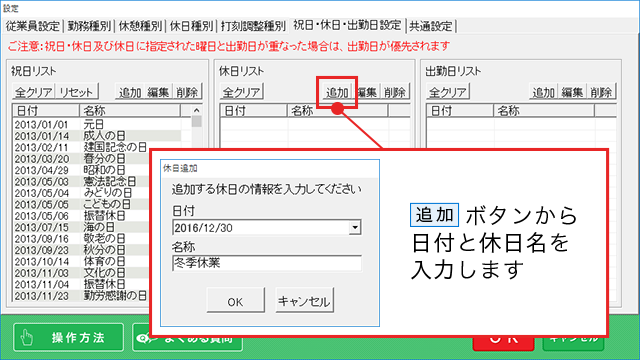Open the 勤務種別 tab
This screenshot has width=640, height=360.
89,26
